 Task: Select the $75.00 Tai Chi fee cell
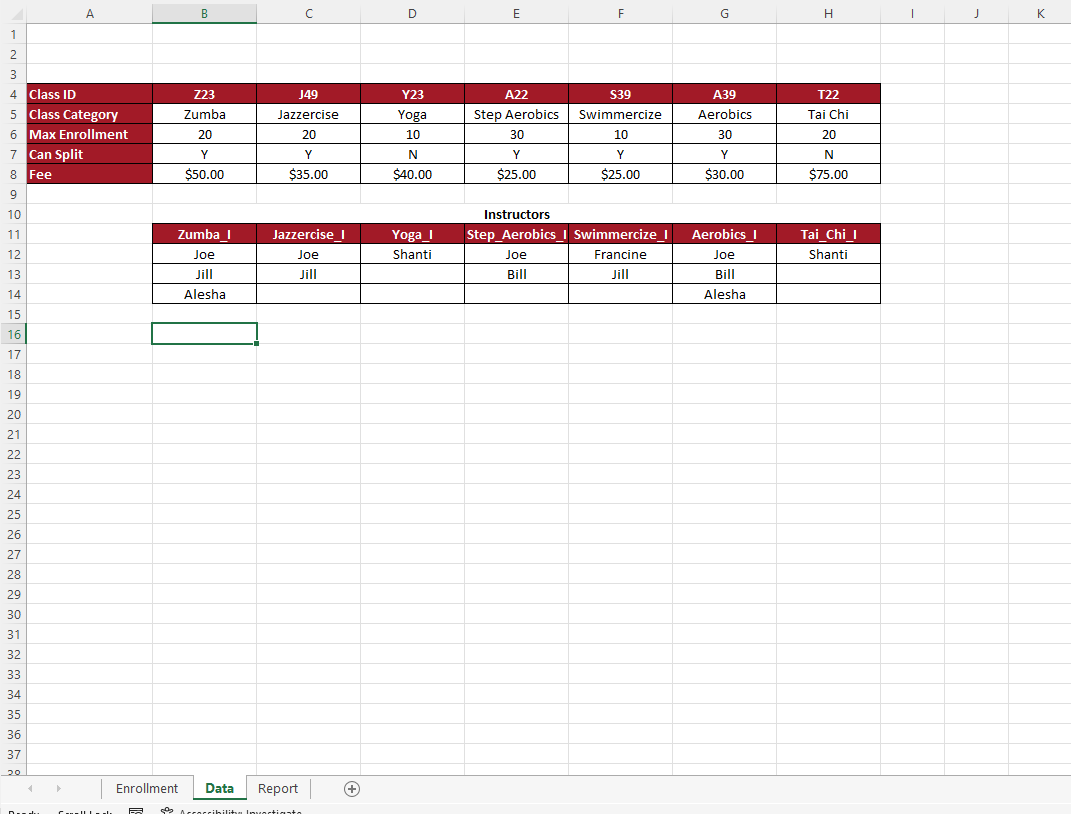coord(828,174)
